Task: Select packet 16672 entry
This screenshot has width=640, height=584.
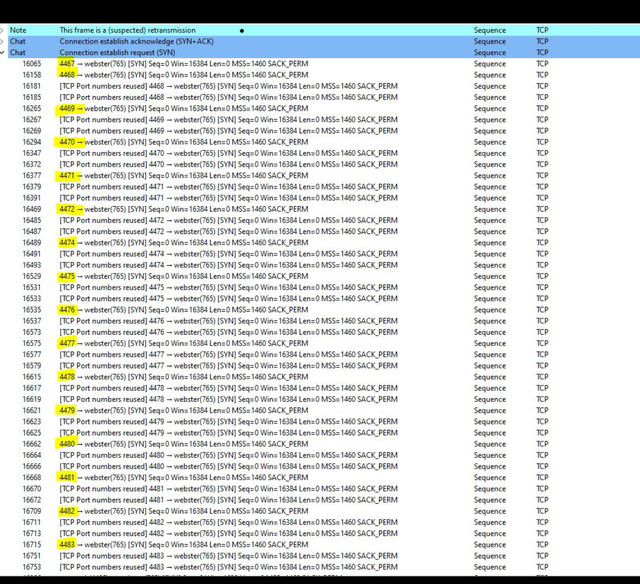Action: coord(320,500)
